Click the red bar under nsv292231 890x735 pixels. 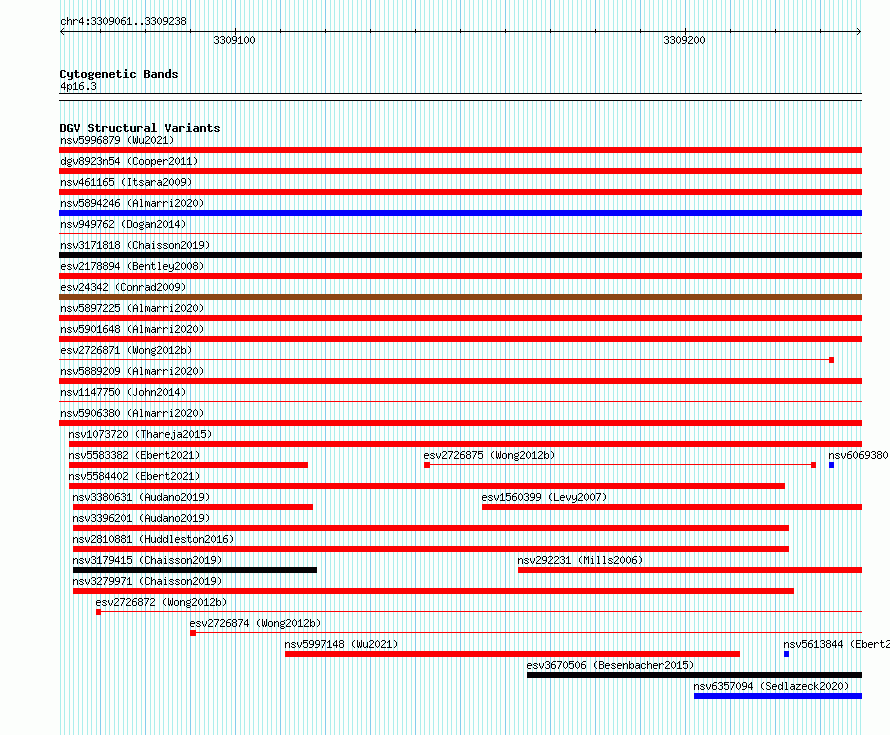point(690,570)
